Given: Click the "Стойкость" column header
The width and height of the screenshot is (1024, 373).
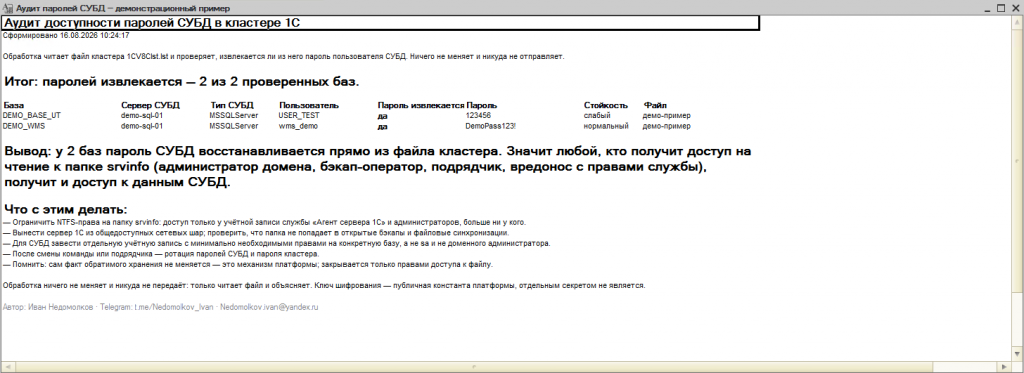Looking at the screenshot, I should [x=605, y=105].
